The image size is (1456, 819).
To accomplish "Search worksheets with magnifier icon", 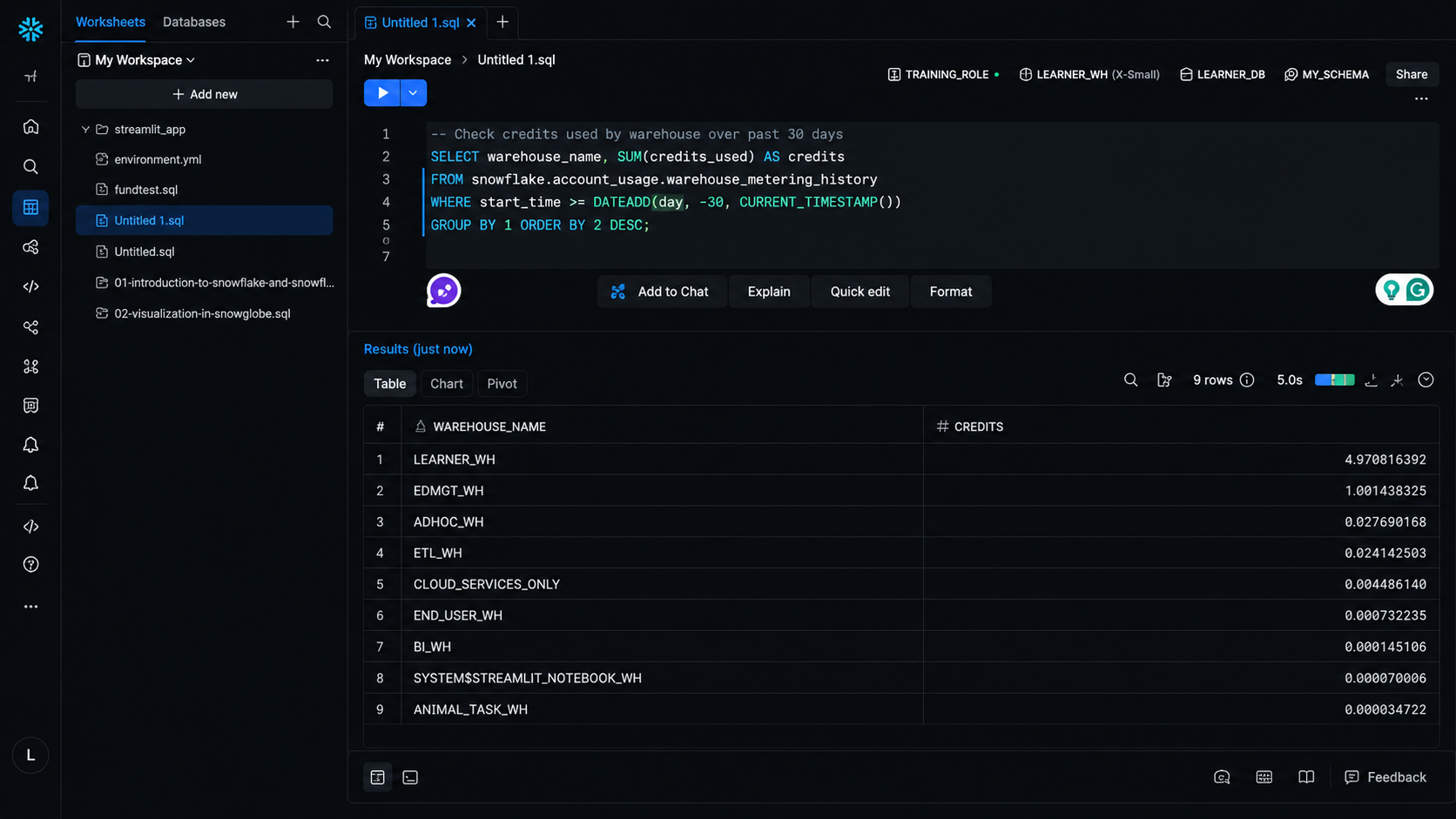I will (x=324, y=22).
